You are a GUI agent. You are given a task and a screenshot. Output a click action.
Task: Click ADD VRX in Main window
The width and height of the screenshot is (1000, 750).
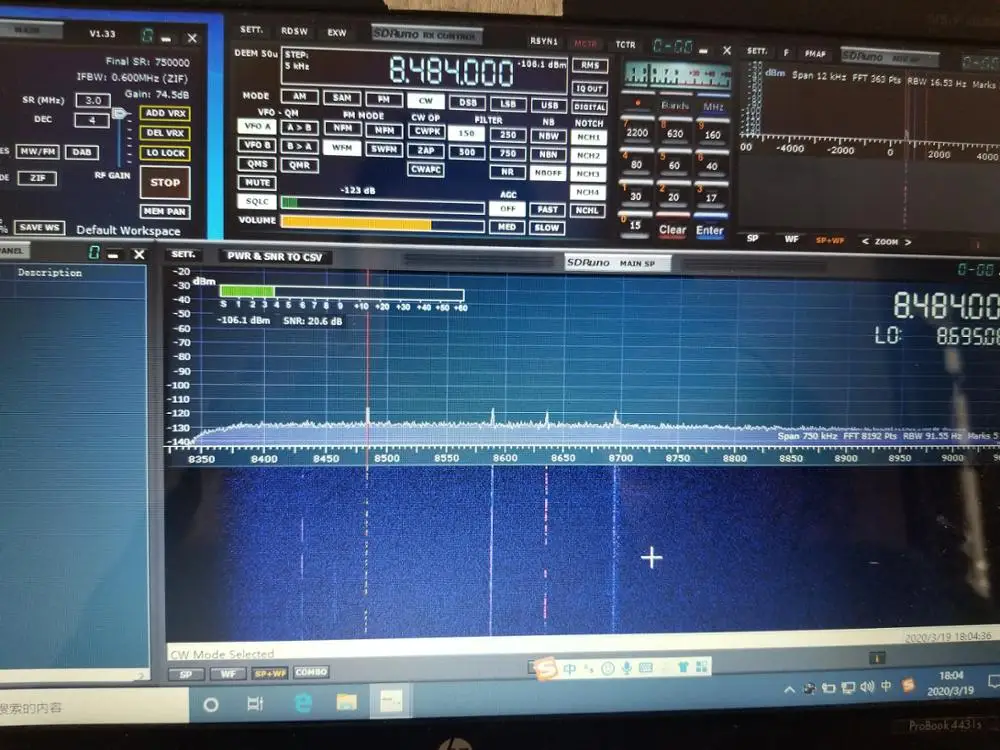tap(165, 113)
